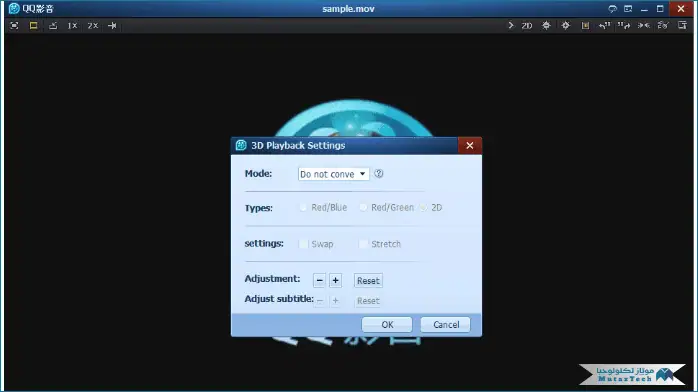This screenshot has height=392, width=698.
Task: Select the 2D type radio button
Action: pyautogui.click(x=423, y=207)
